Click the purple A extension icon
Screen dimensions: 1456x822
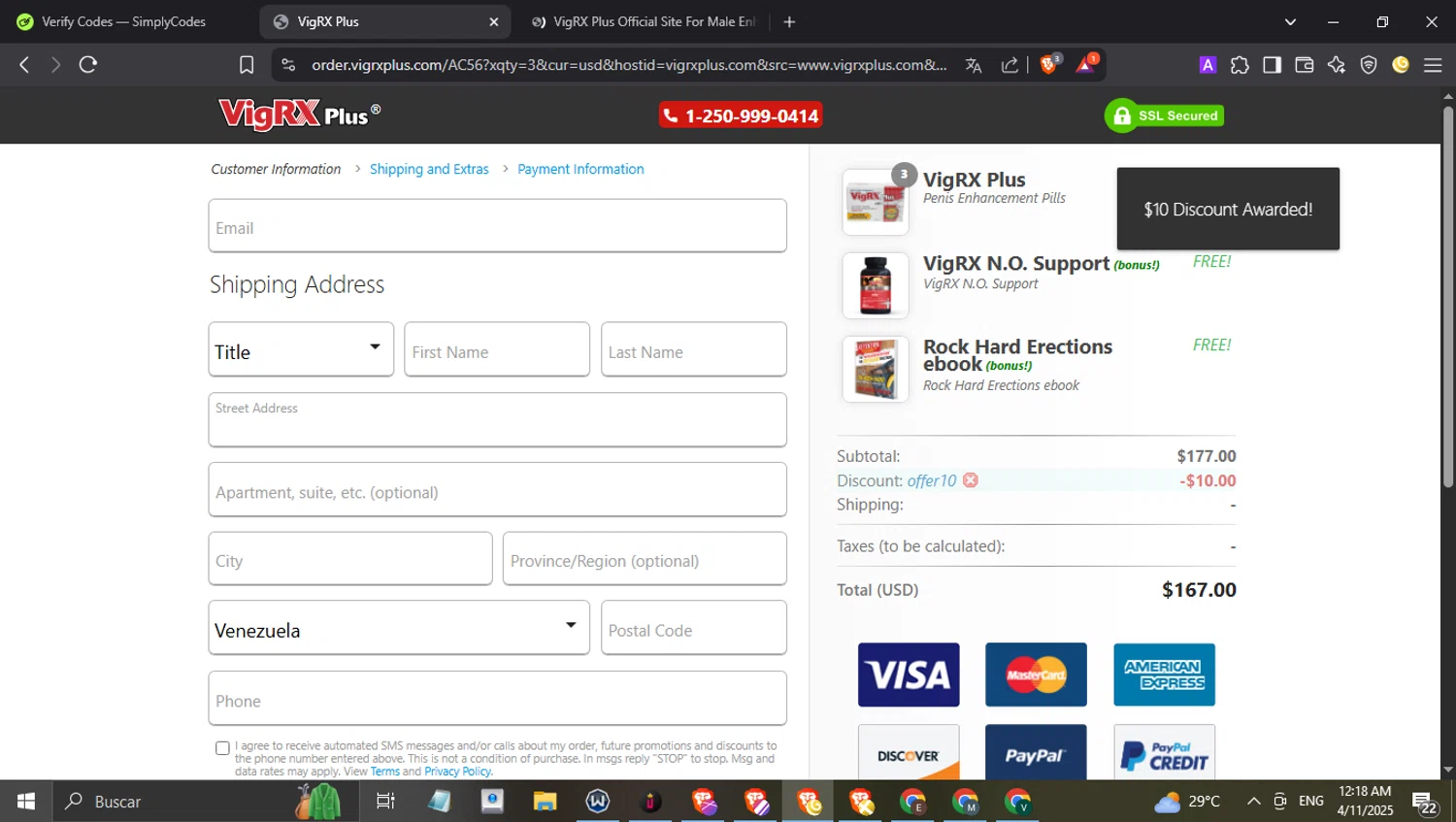point(1208,65)
